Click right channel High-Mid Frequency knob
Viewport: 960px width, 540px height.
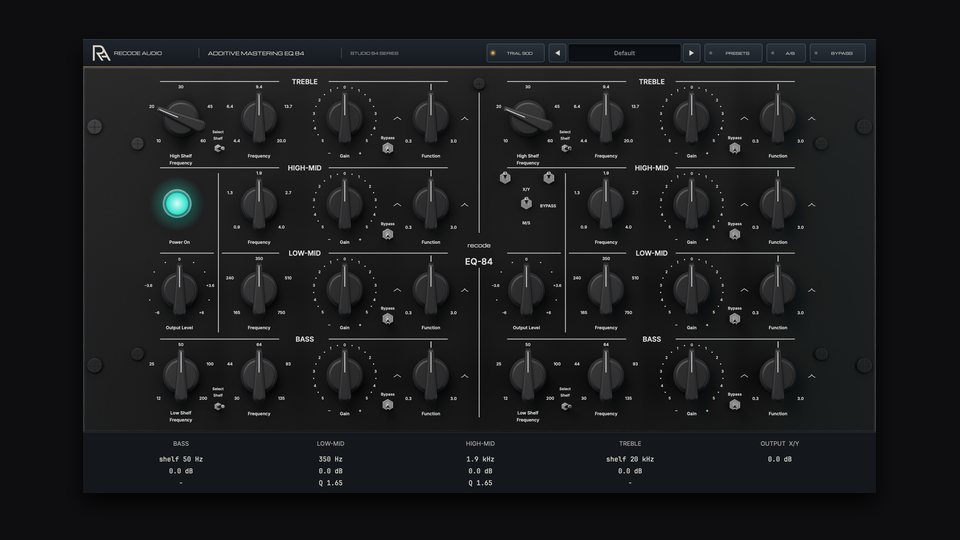click(606, 203)
